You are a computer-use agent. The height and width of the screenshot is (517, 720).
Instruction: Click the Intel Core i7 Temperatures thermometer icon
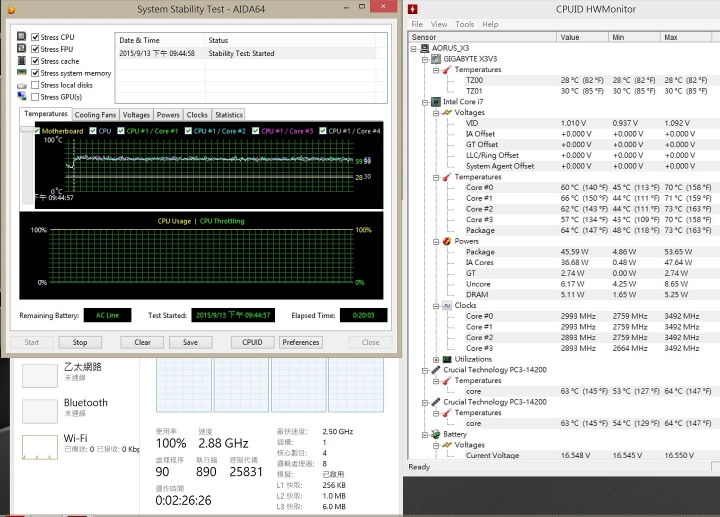(447, 177)
